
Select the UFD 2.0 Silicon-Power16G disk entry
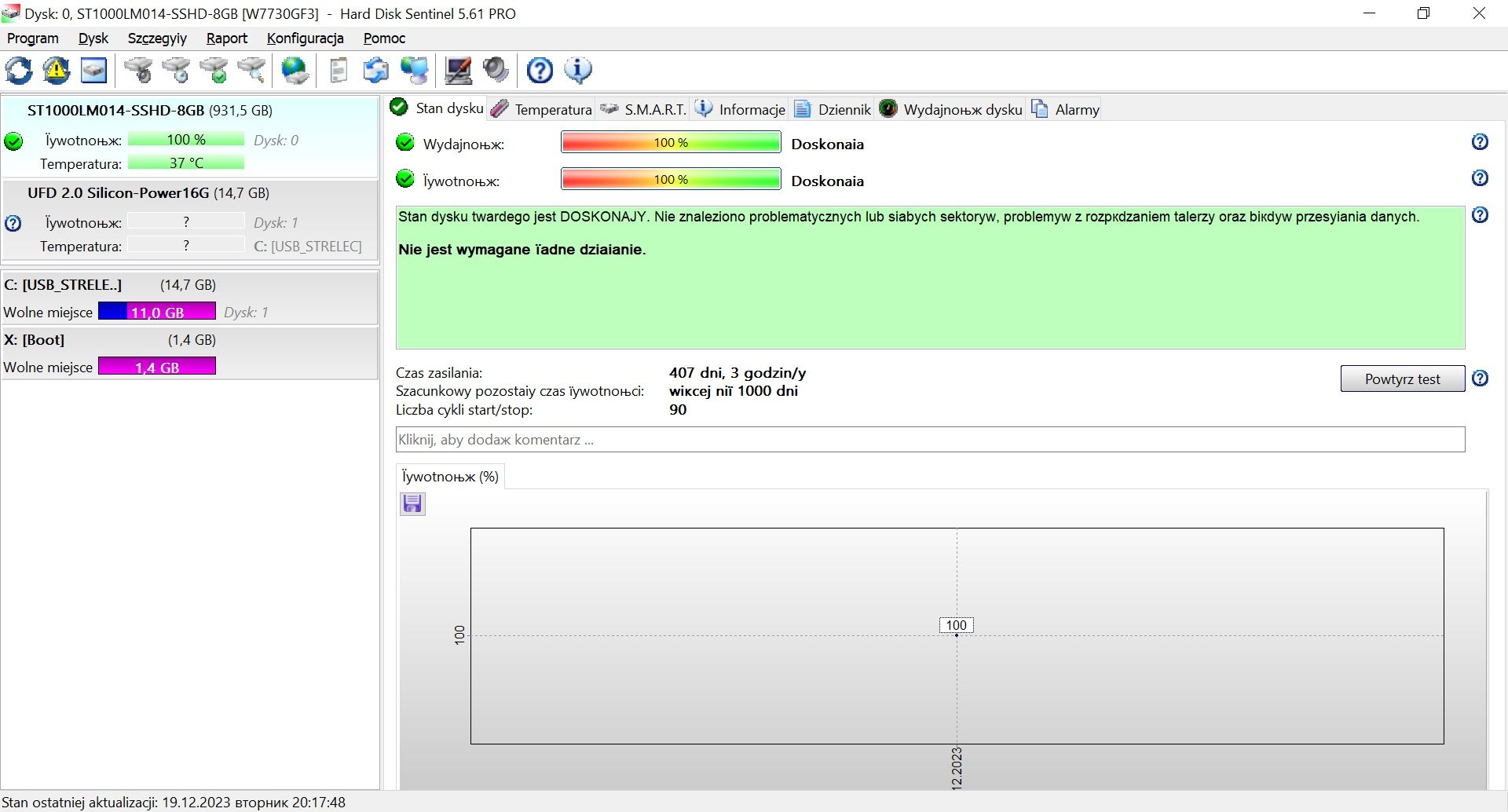click(x=190, y=220)
